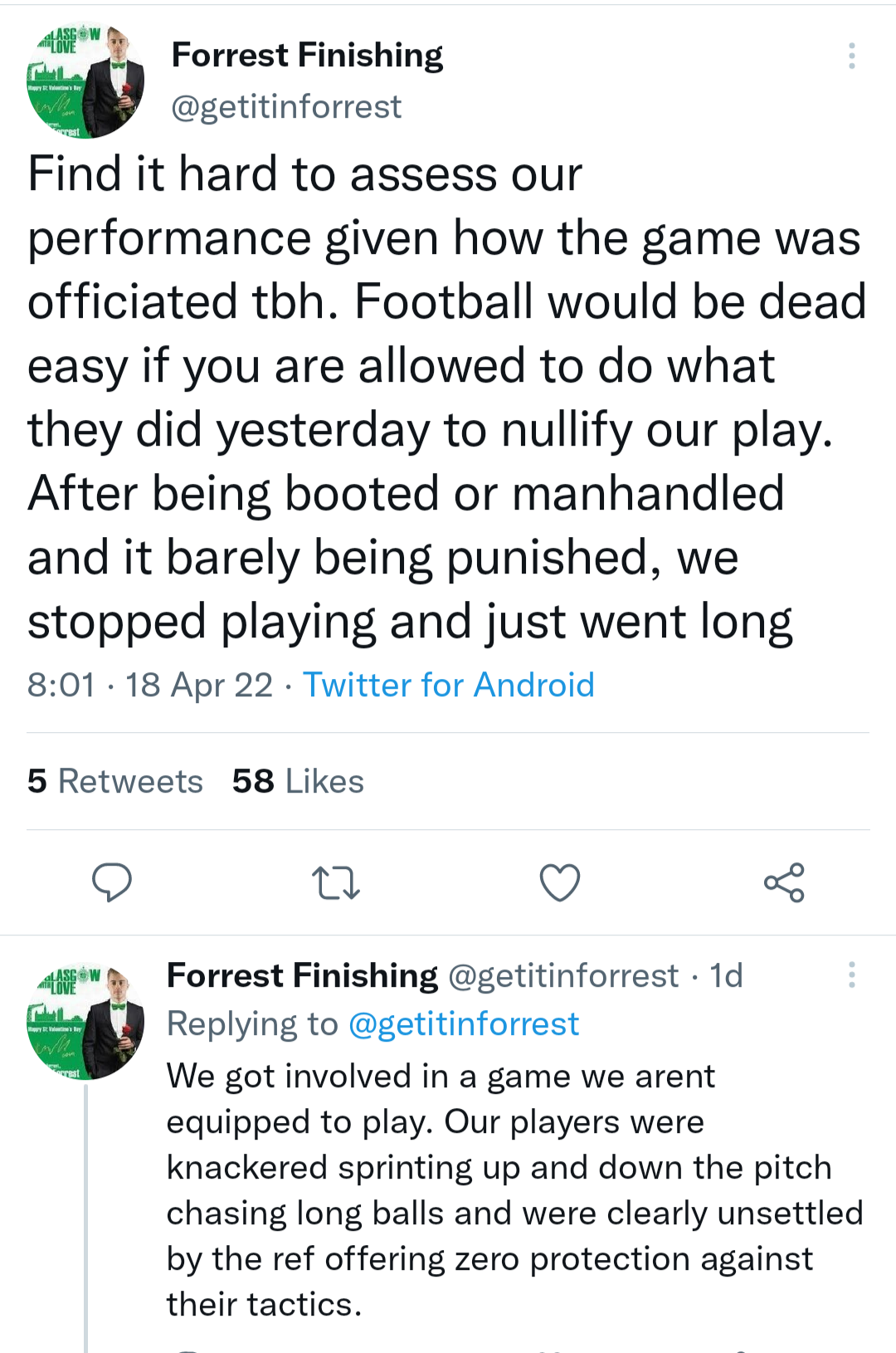View the 58 Likes list
896x1353 pixels.
(298, 781)
